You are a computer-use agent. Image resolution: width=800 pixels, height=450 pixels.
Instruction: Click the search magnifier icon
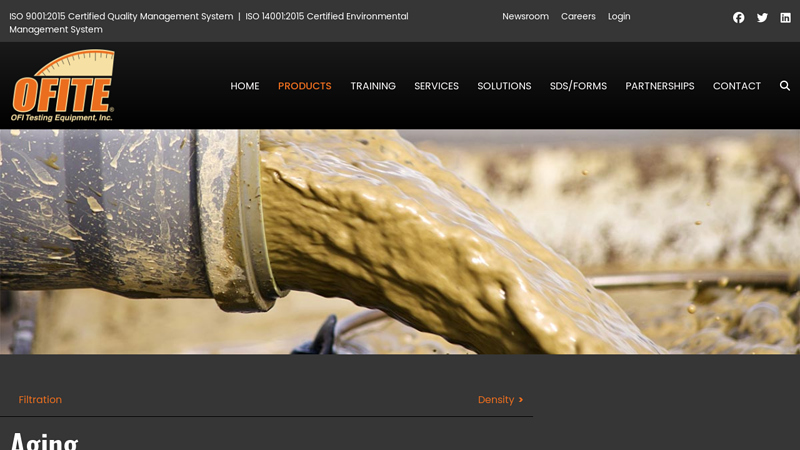(x=785, y=86)
